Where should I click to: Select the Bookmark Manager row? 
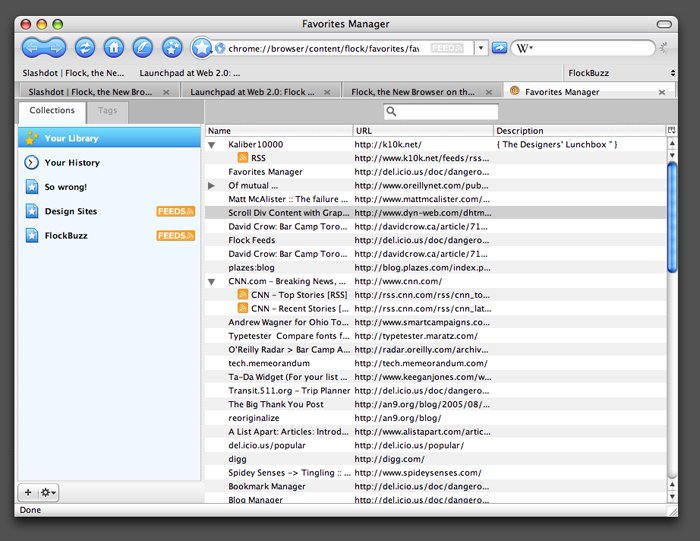pyautogui.click(x=435, y=487)
